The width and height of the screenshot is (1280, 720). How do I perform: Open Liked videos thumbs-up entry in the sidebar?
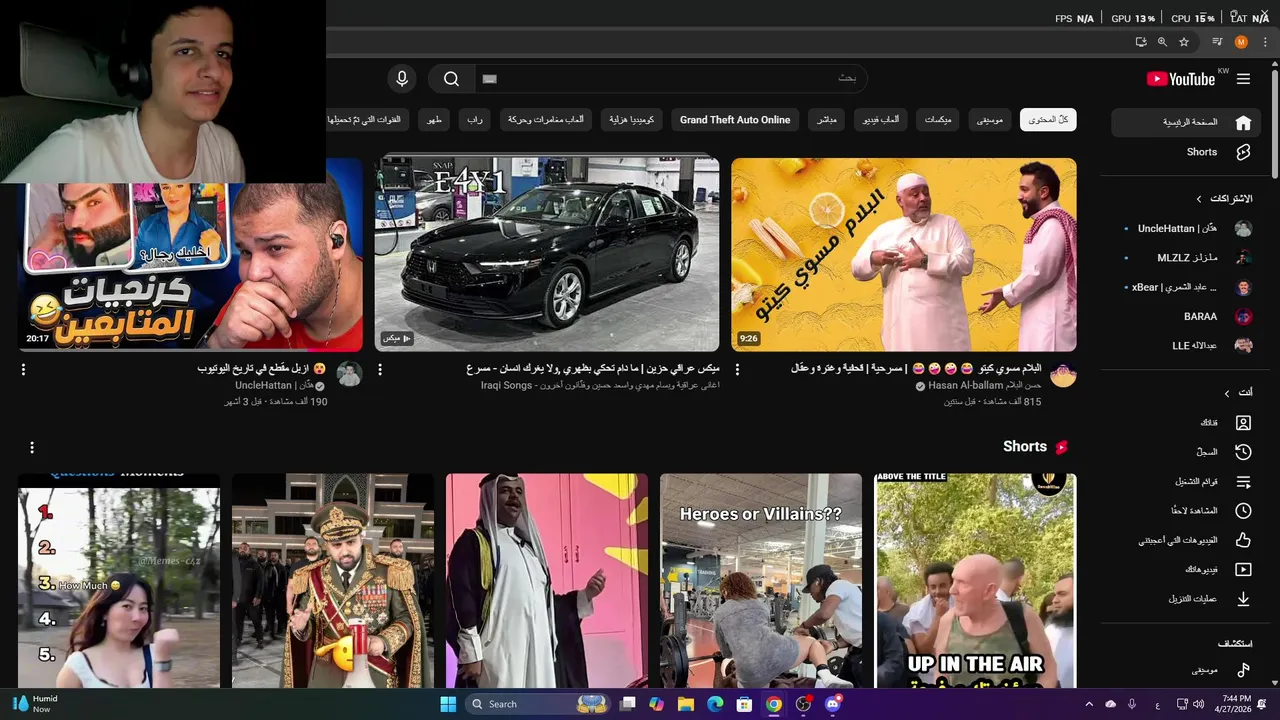(x=1186, y=540)
